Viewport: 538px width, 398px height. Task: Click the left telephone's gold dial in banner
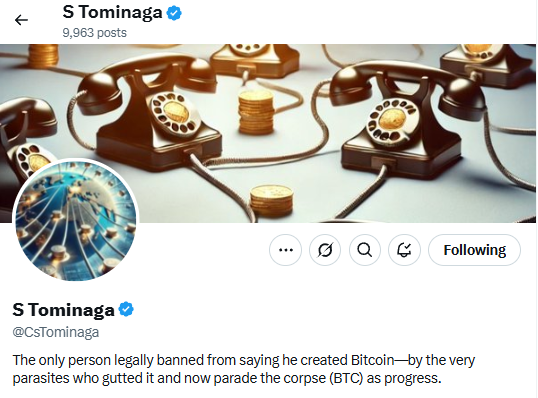176,114
